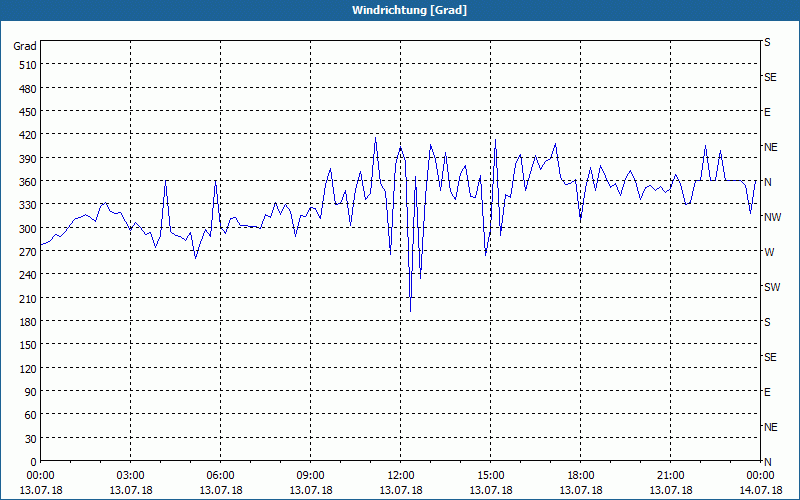Pick the 360 label on the left axis

coord(28,182)
